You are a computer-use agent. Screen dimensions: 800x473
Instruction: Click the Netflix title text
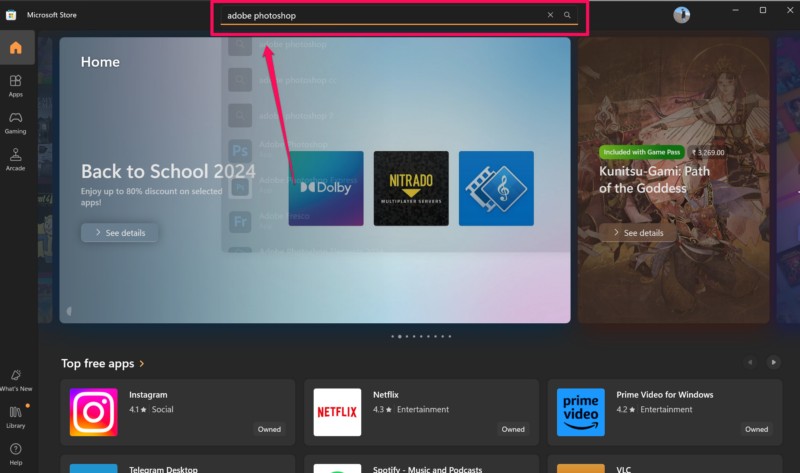[x=386, y=394]
